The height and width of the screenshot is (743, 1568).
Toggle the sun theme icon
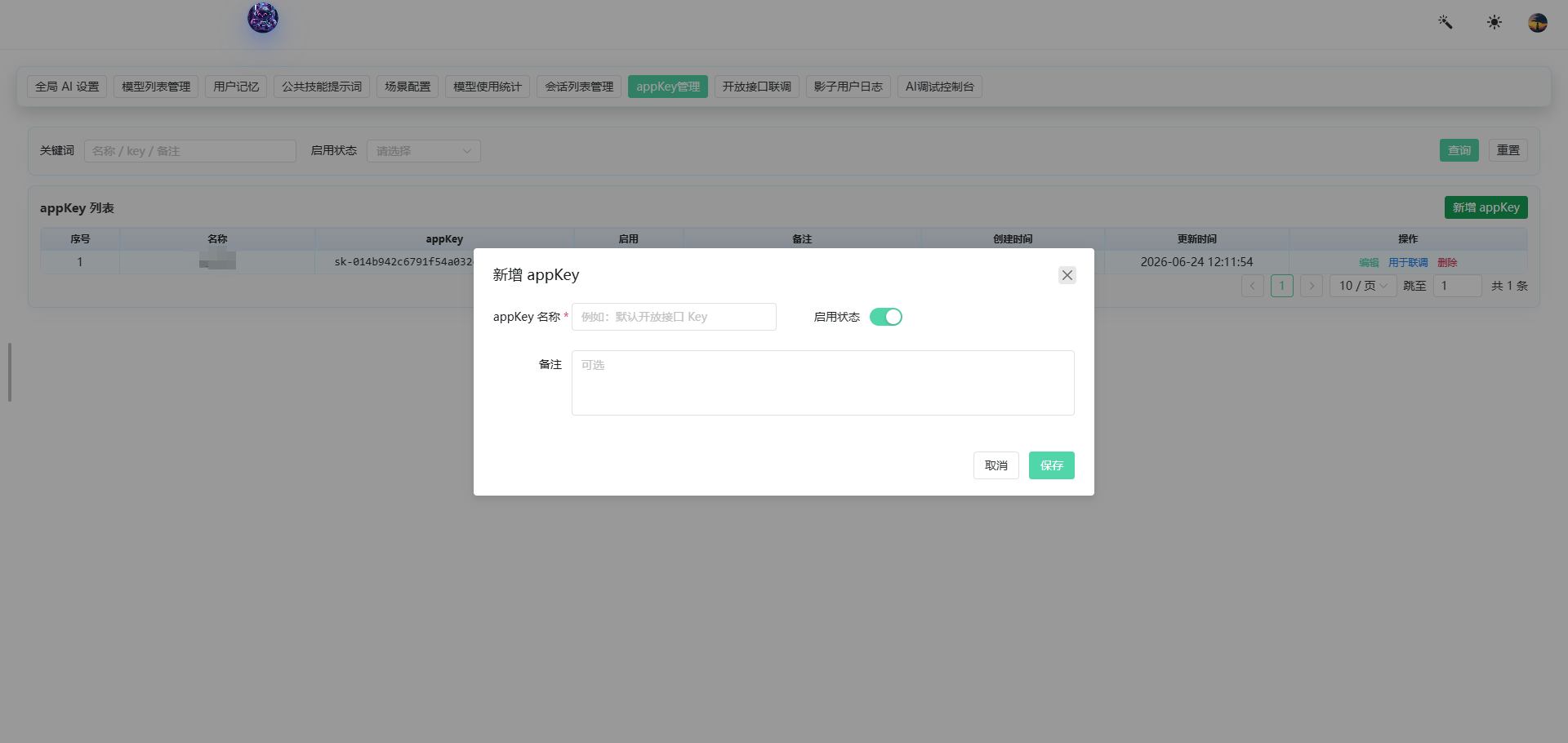tap(1494, 22)
